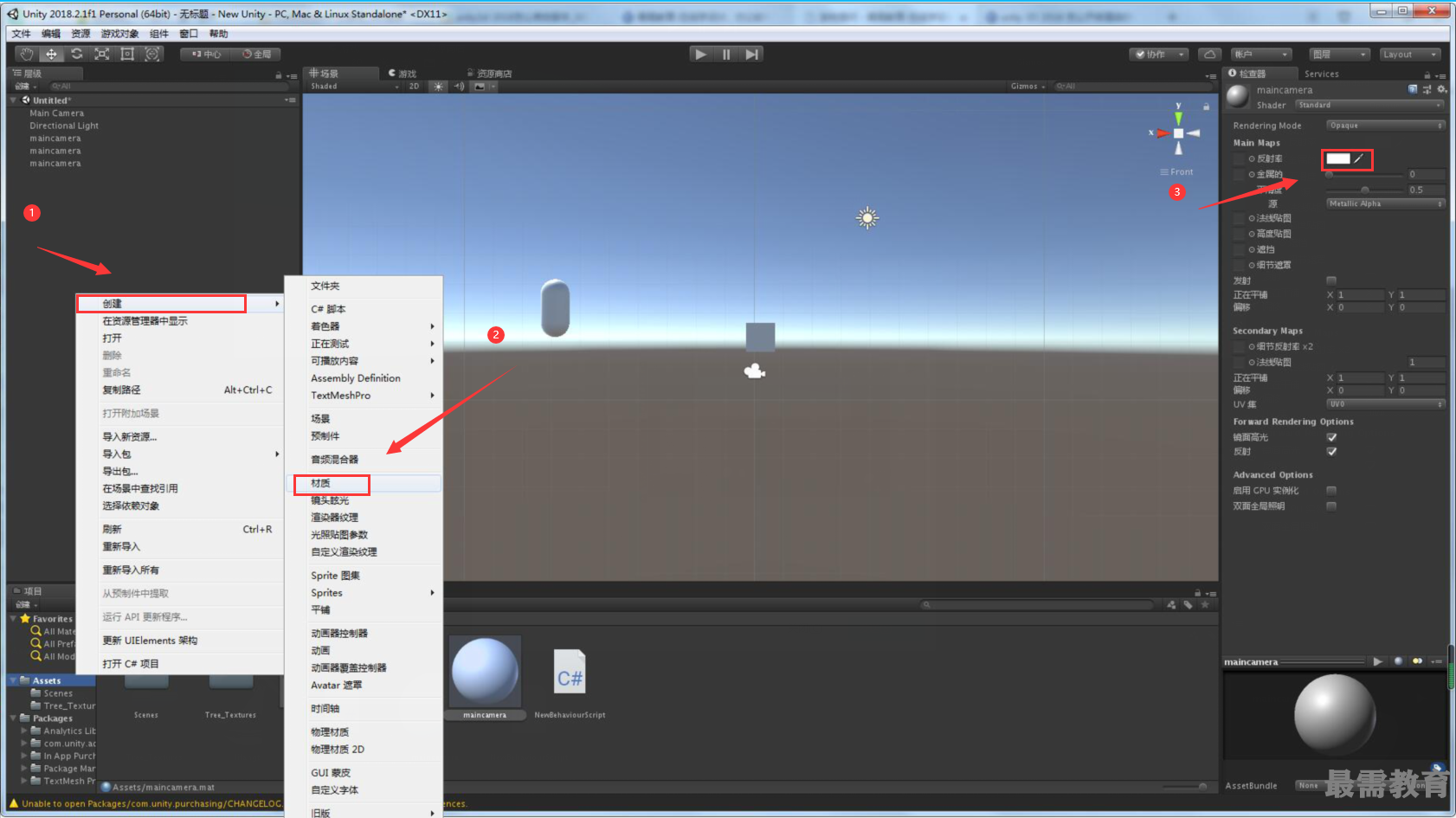Toggle the 2D scene view button

point(414,87)
